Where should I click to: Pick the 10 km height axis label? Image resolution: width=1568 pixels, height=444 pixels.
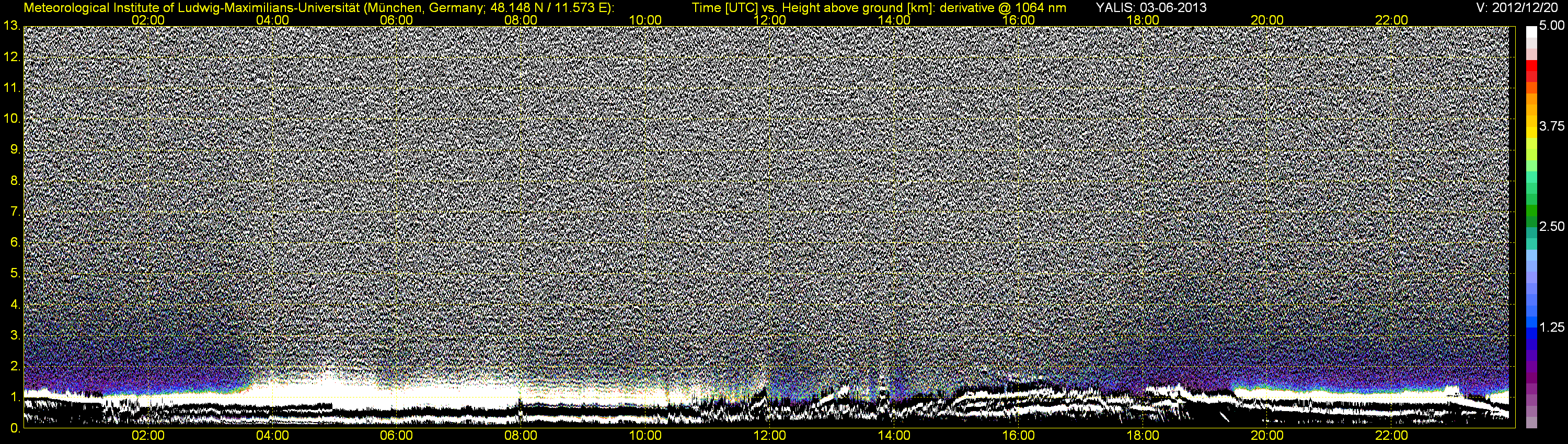pos(11,119)
